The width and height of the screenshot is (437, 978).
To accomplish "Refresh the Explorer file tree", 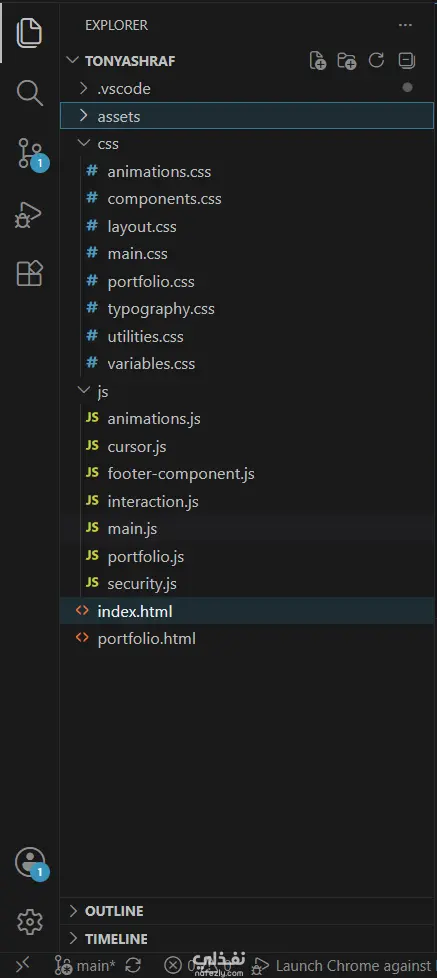I will [376, 61].
